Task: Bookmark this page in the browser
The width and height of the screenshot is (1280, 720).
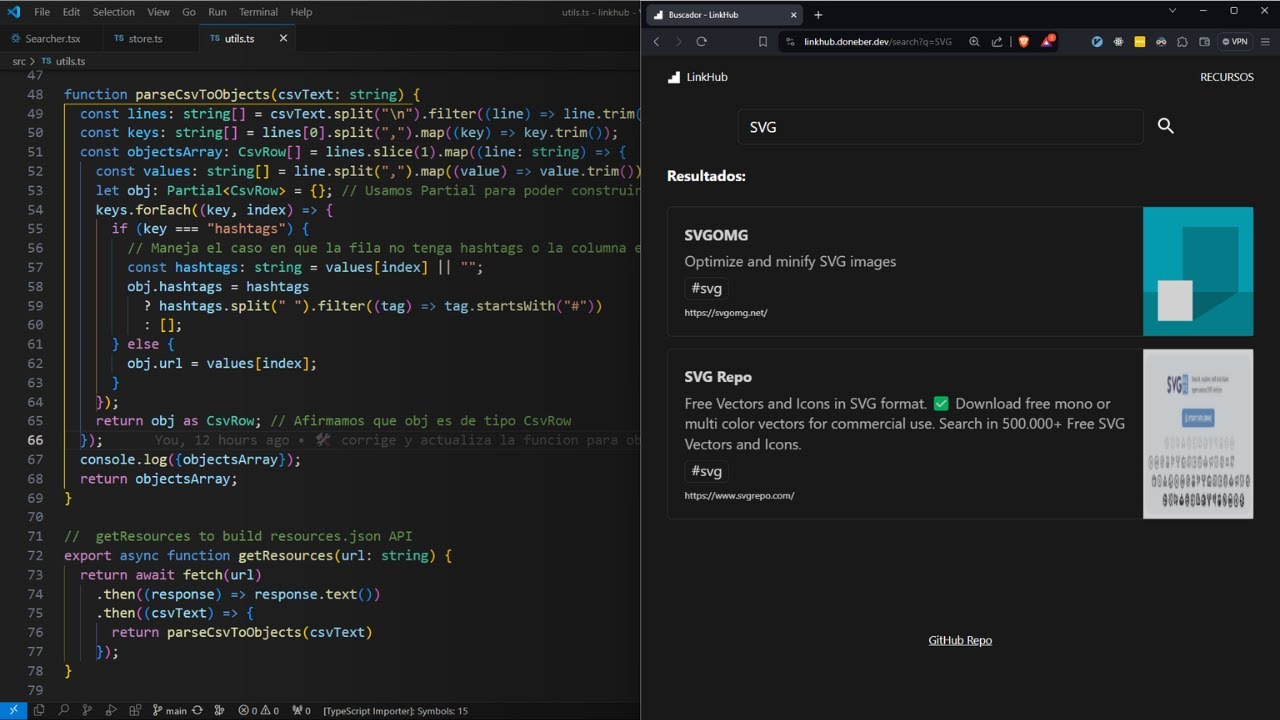Action: tap(763, 42)
